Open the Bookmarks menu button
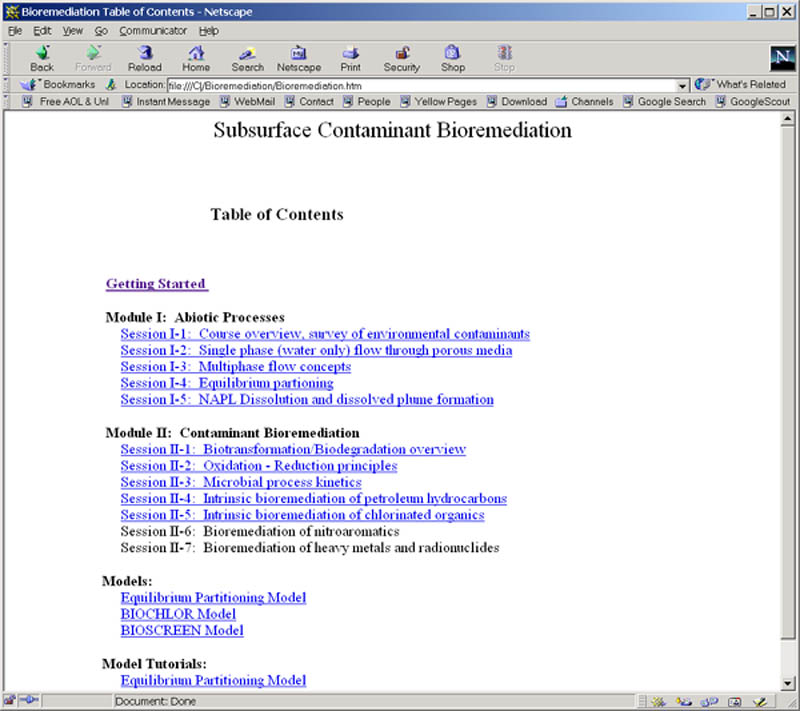800x711 pixels. tap(58, 84)
